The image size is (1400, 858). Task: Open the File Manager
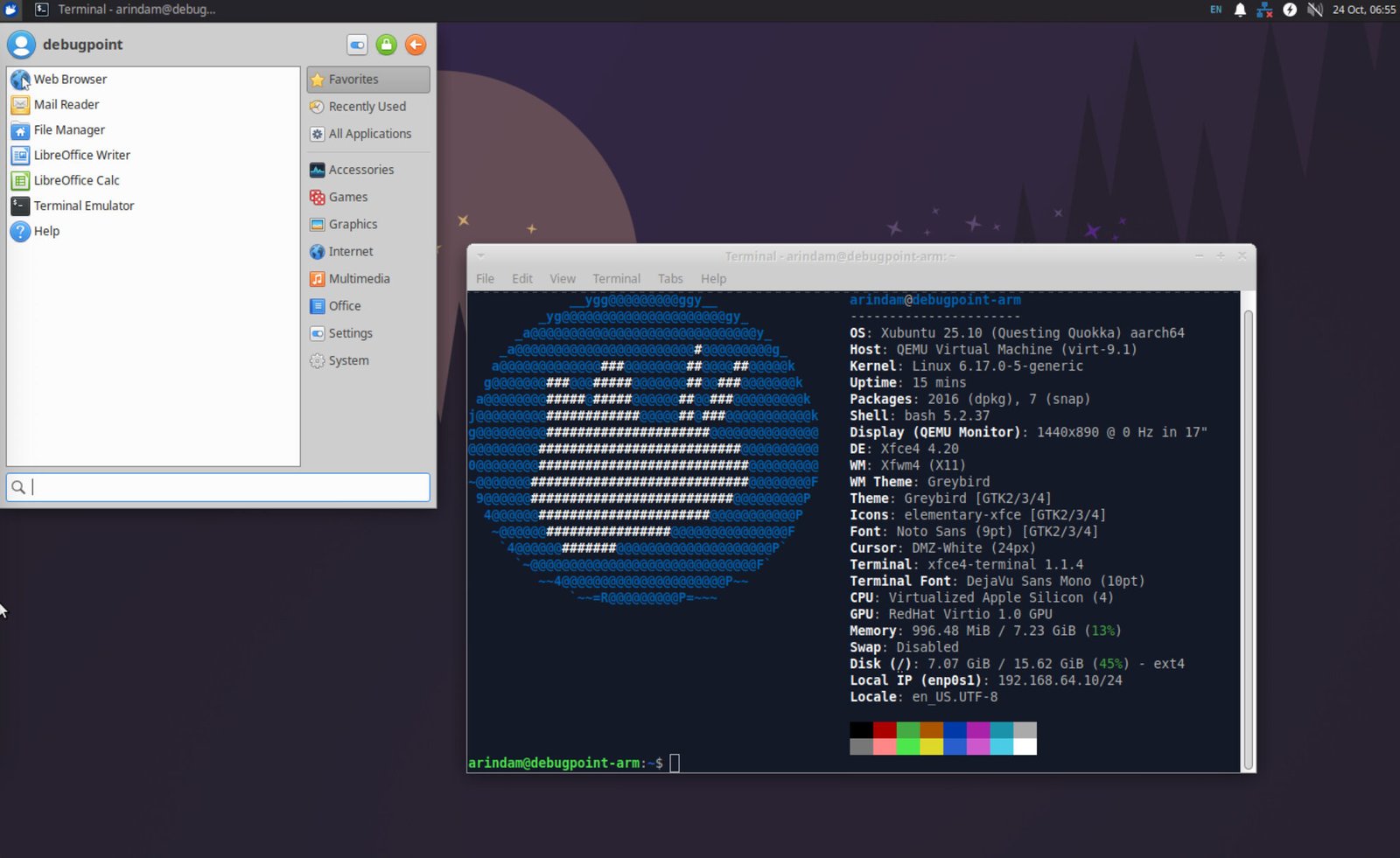68,129
